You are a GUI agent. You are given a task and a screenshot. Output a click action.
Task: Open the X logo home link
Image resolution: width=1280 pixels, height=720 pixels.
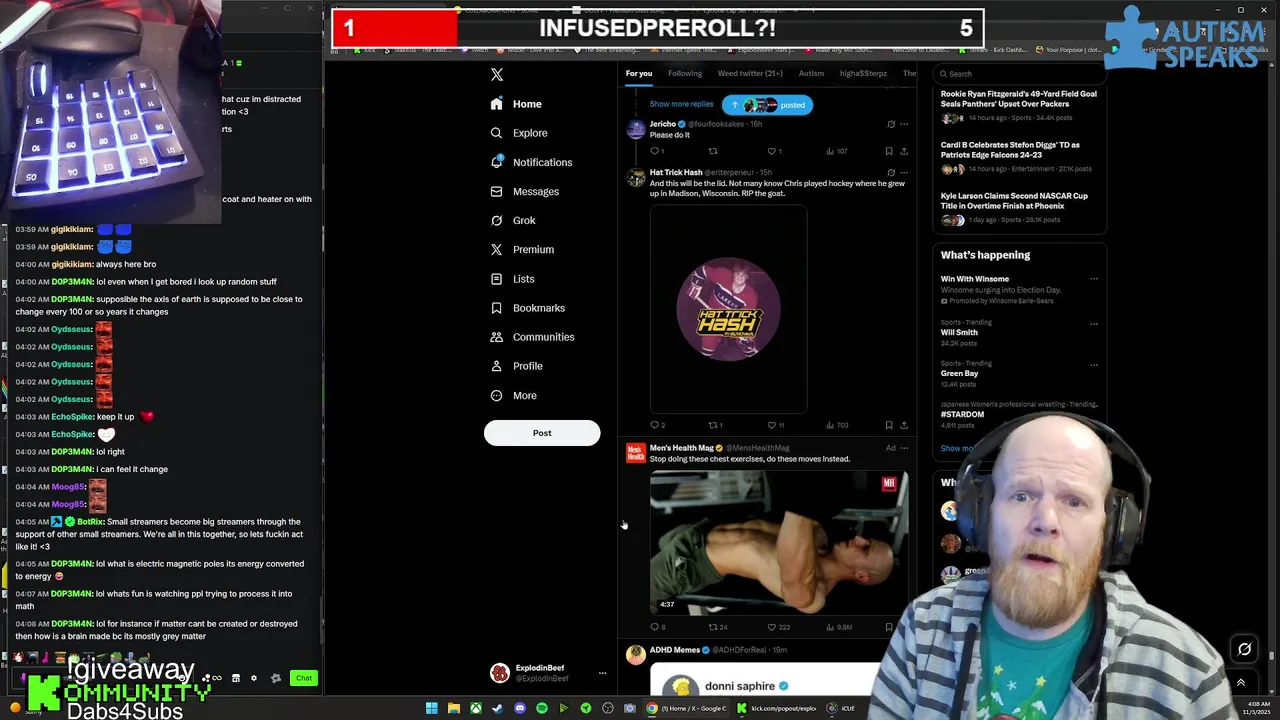pyautogui.click(x=497, y=75)
